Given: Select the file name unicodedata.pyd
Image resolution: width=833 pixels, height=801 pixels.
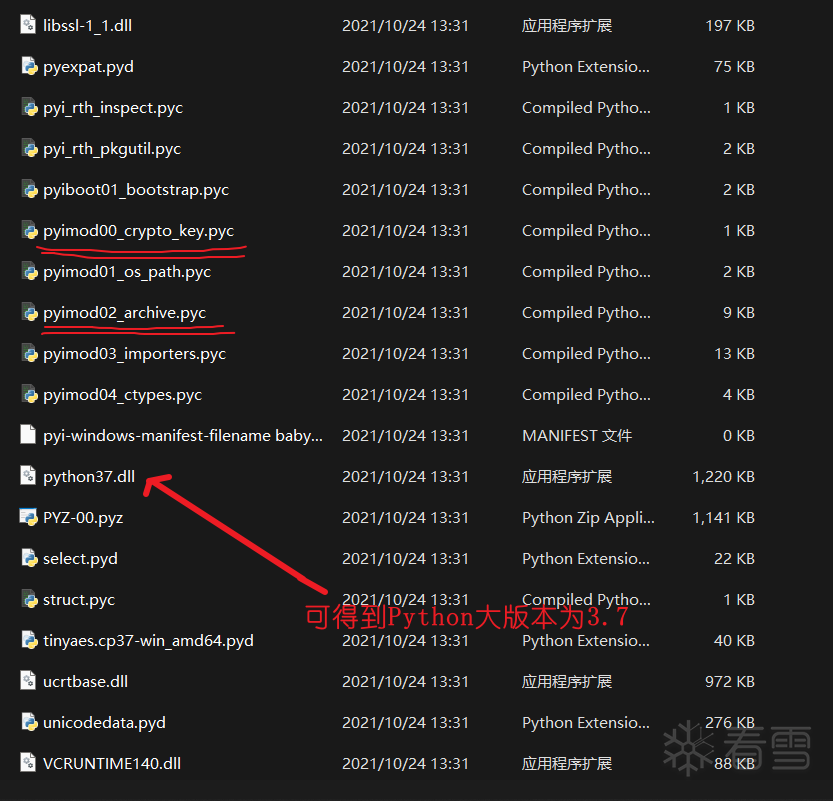Looking at the screenshot, I should tap(104, 722).
